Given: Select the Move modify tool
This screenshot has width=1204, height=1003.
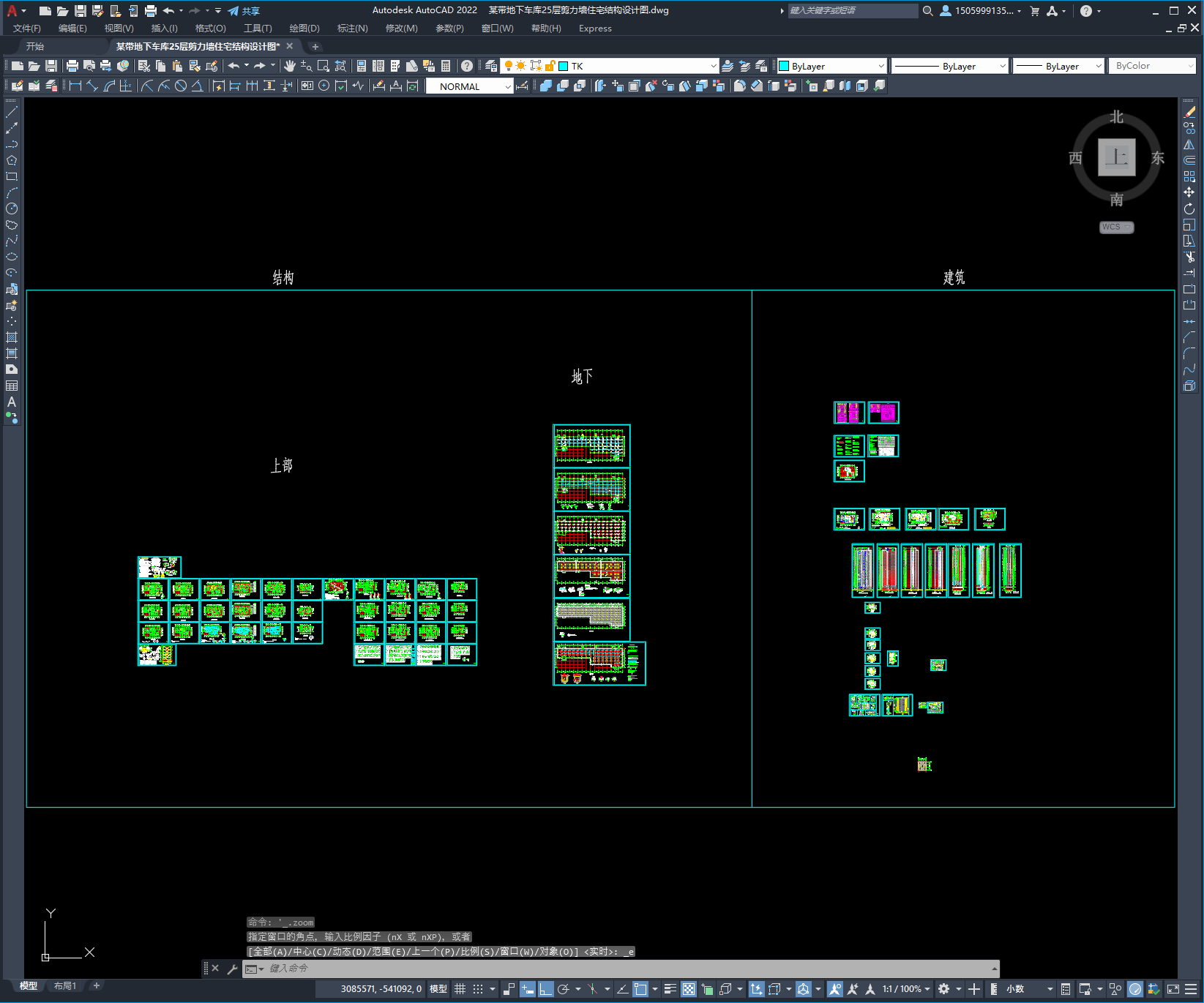Looking at the screenshot, I should click(1189, 192).
